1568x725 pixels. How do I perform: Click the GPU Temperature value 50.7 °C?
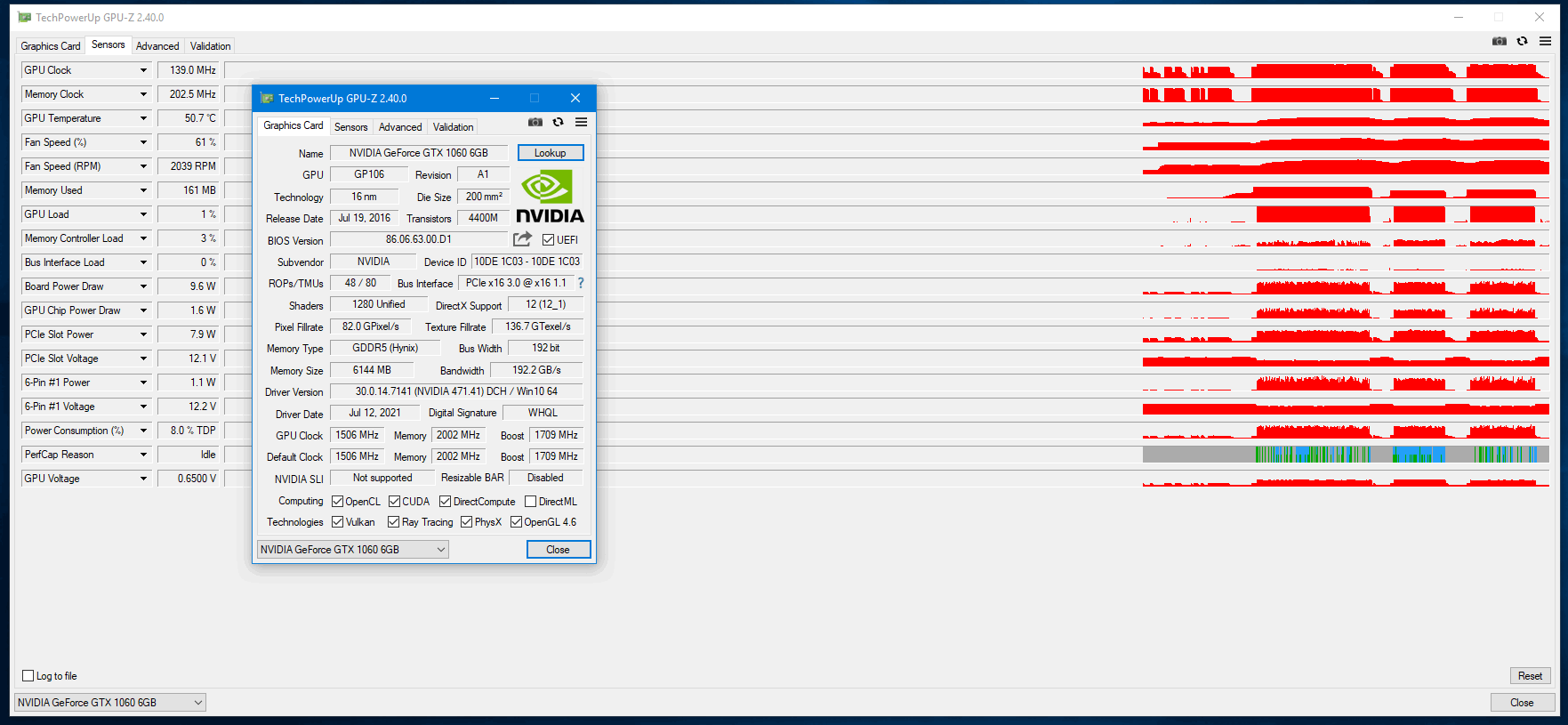click(189, 118)
